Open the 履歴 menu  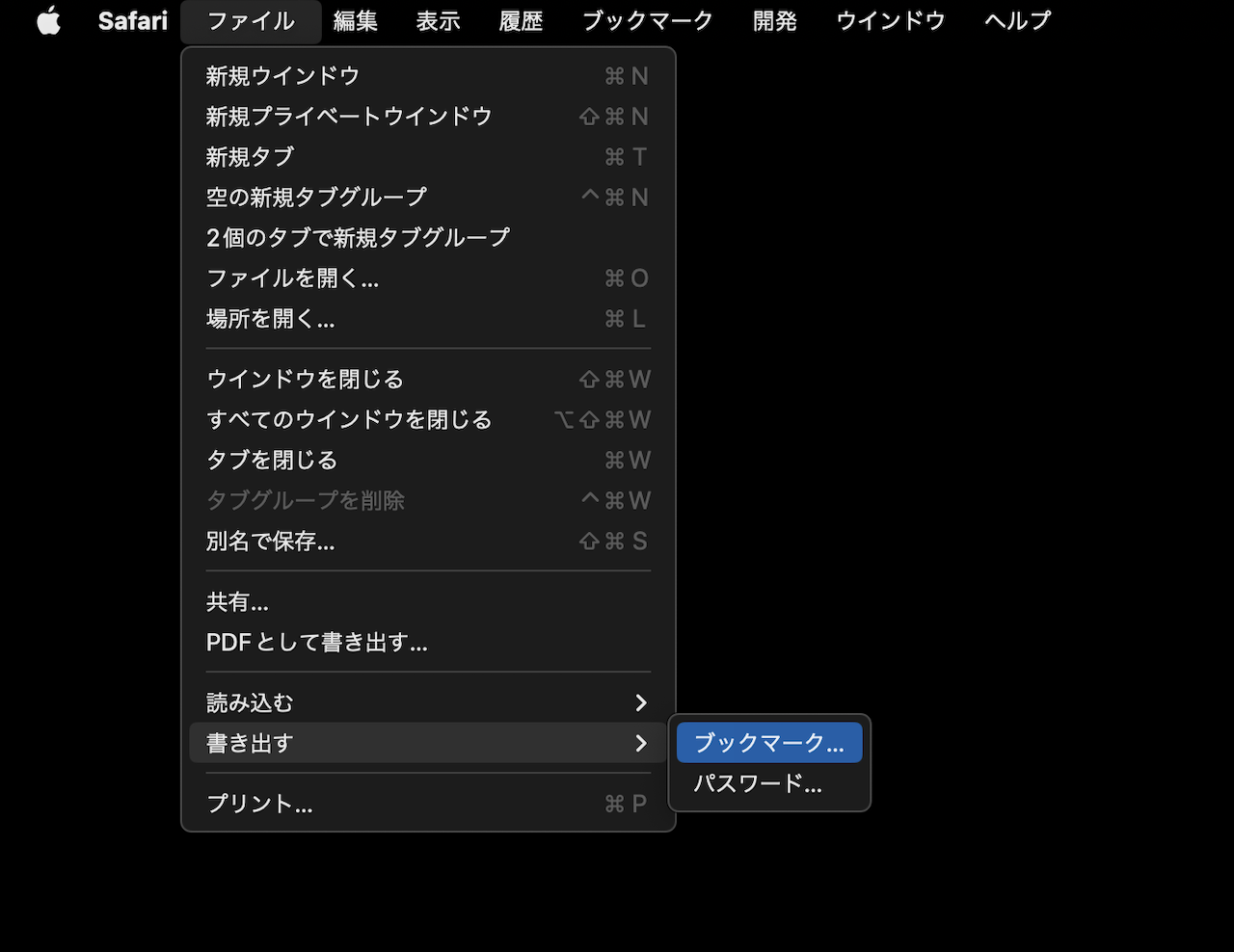click(x=521, y=21)
